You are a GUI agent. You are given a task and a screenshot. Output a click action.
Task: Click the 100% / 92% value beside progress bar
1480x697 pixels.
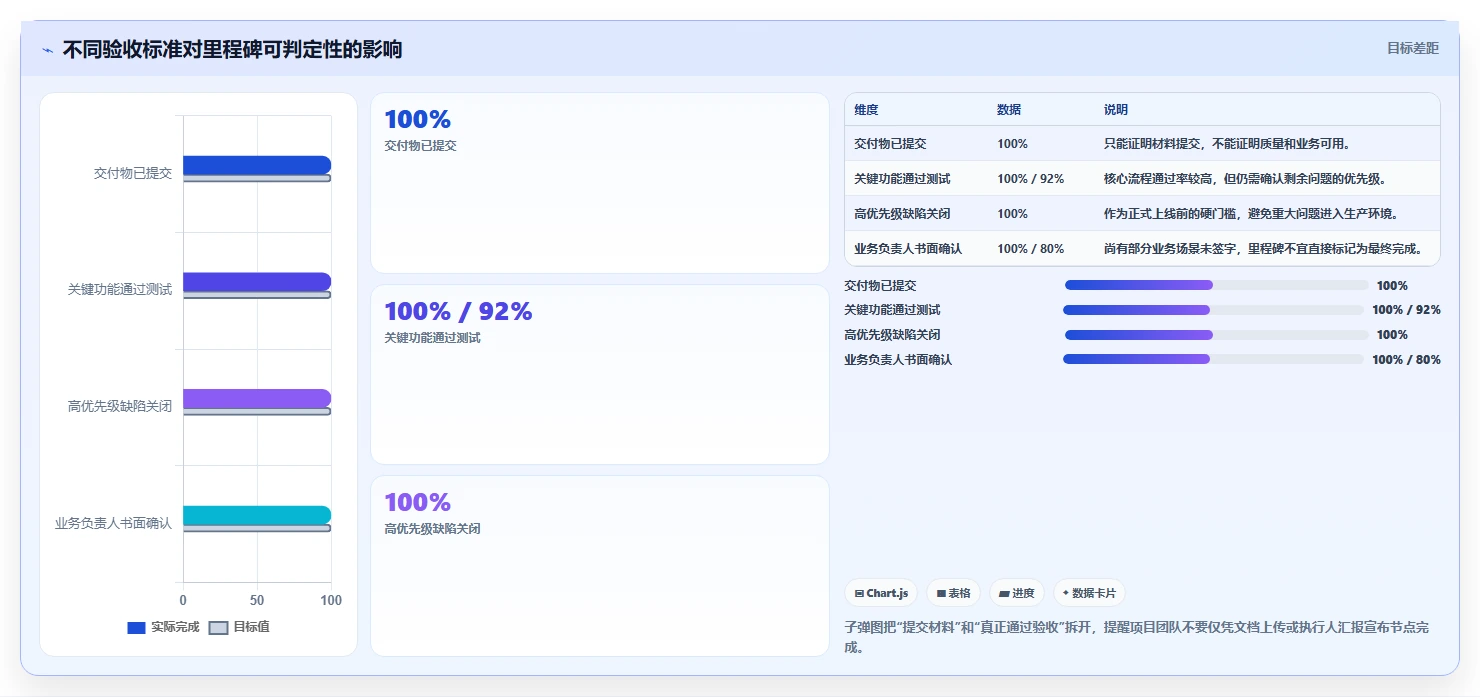[1406, 310]
